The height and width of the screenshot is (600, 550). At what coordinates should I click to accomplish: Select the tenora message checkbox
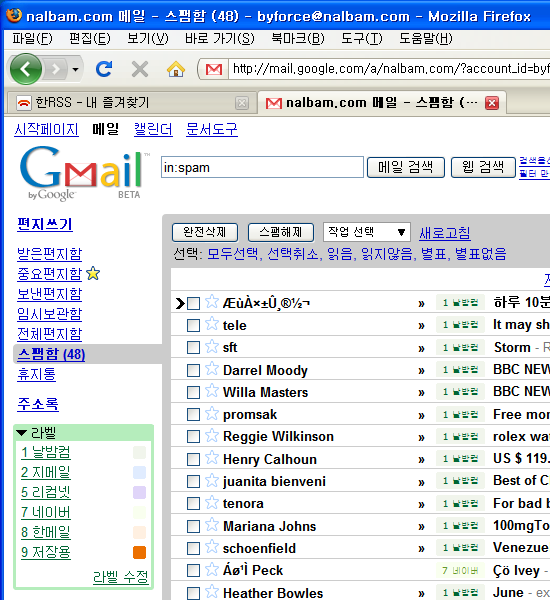pos(193,504)
